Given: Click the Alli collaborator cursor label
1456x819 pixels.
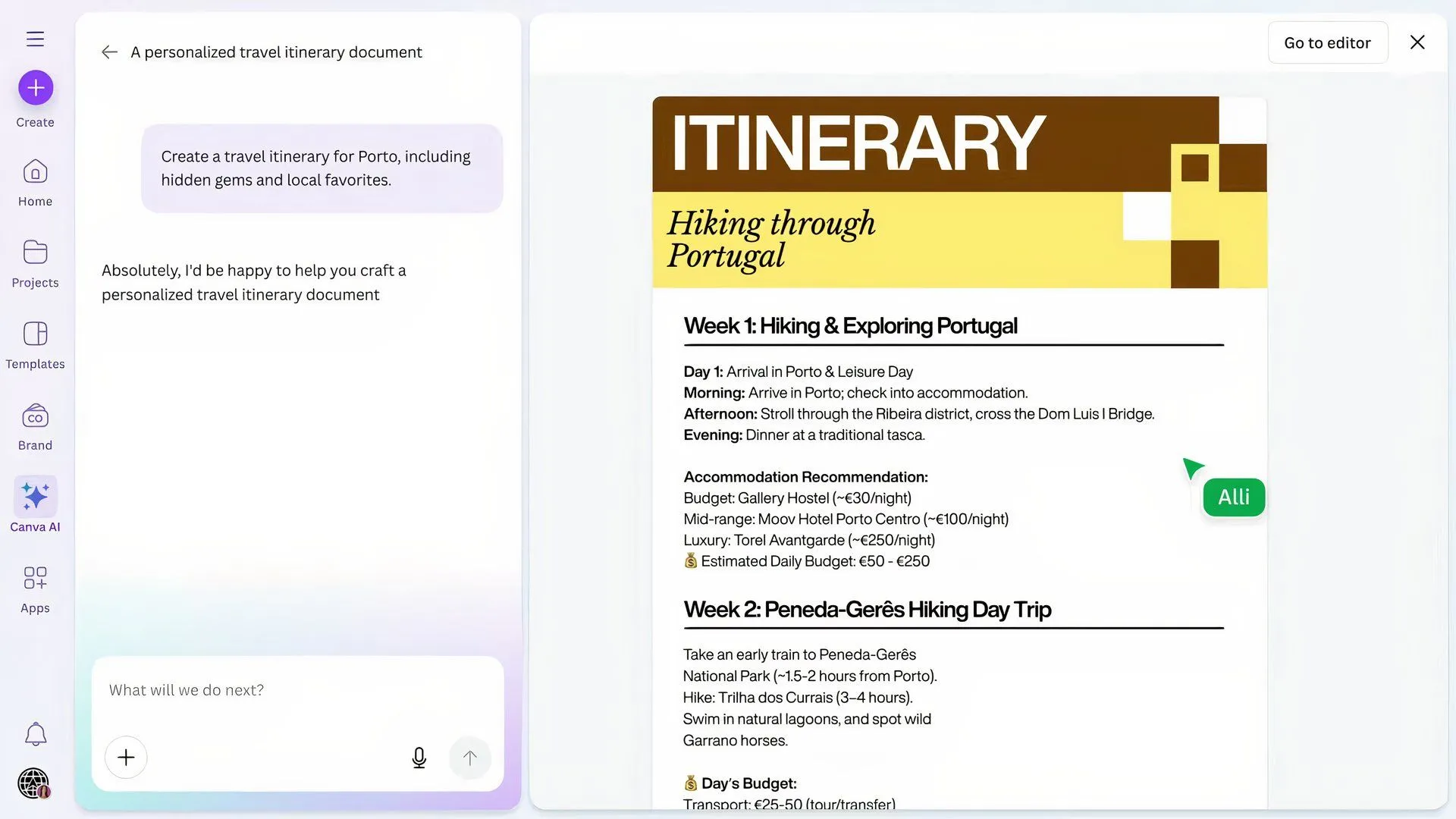Looking at the screenshot, I should 1233,497.
